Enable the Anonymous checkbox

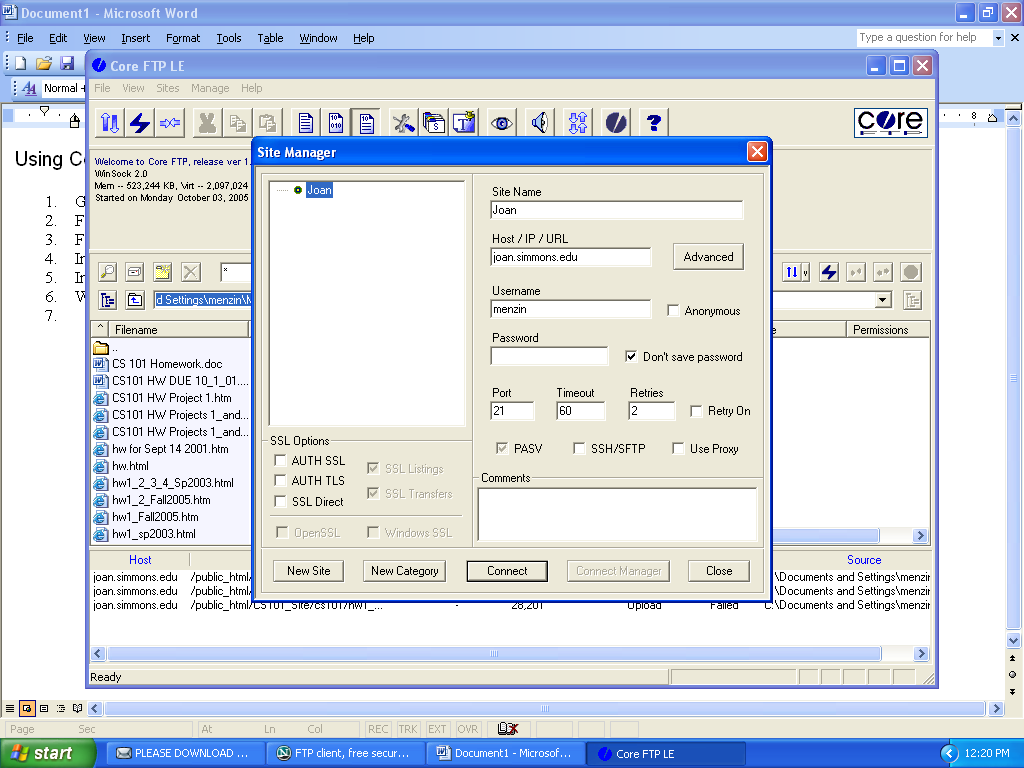point(674,311)
